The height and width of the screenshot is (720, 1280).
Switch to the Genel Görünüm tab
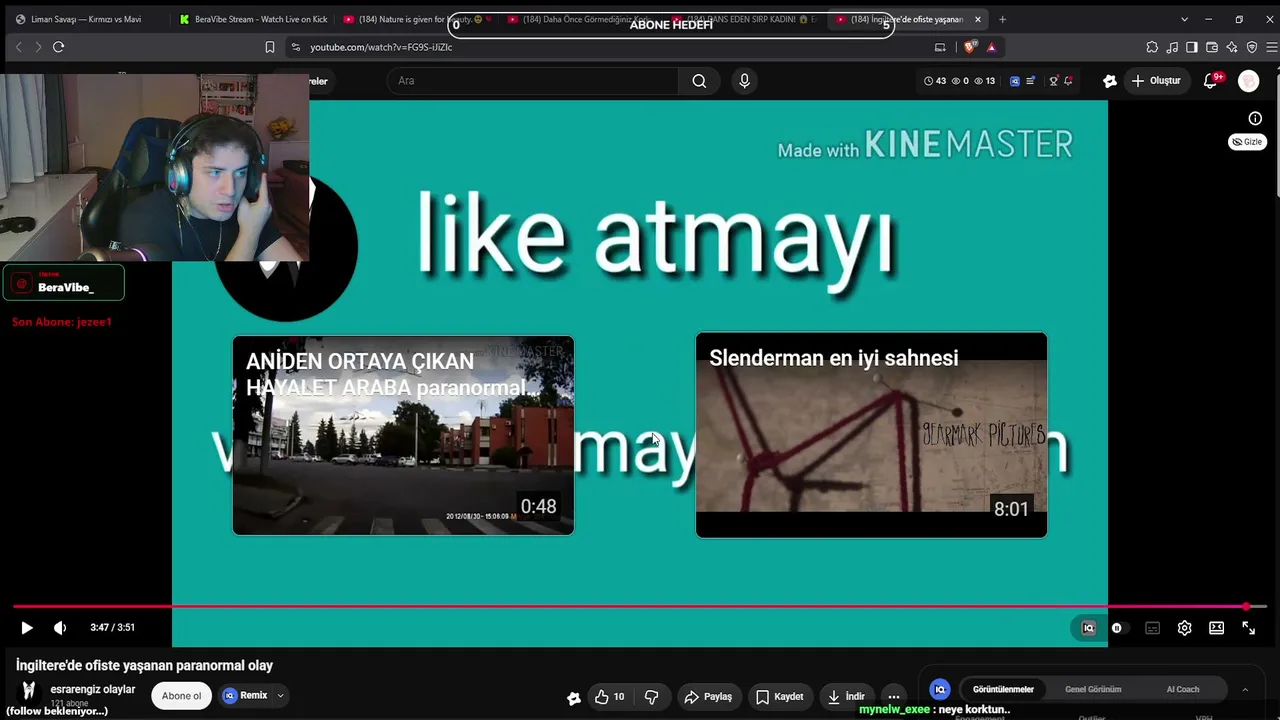[x=1093, y=689]
